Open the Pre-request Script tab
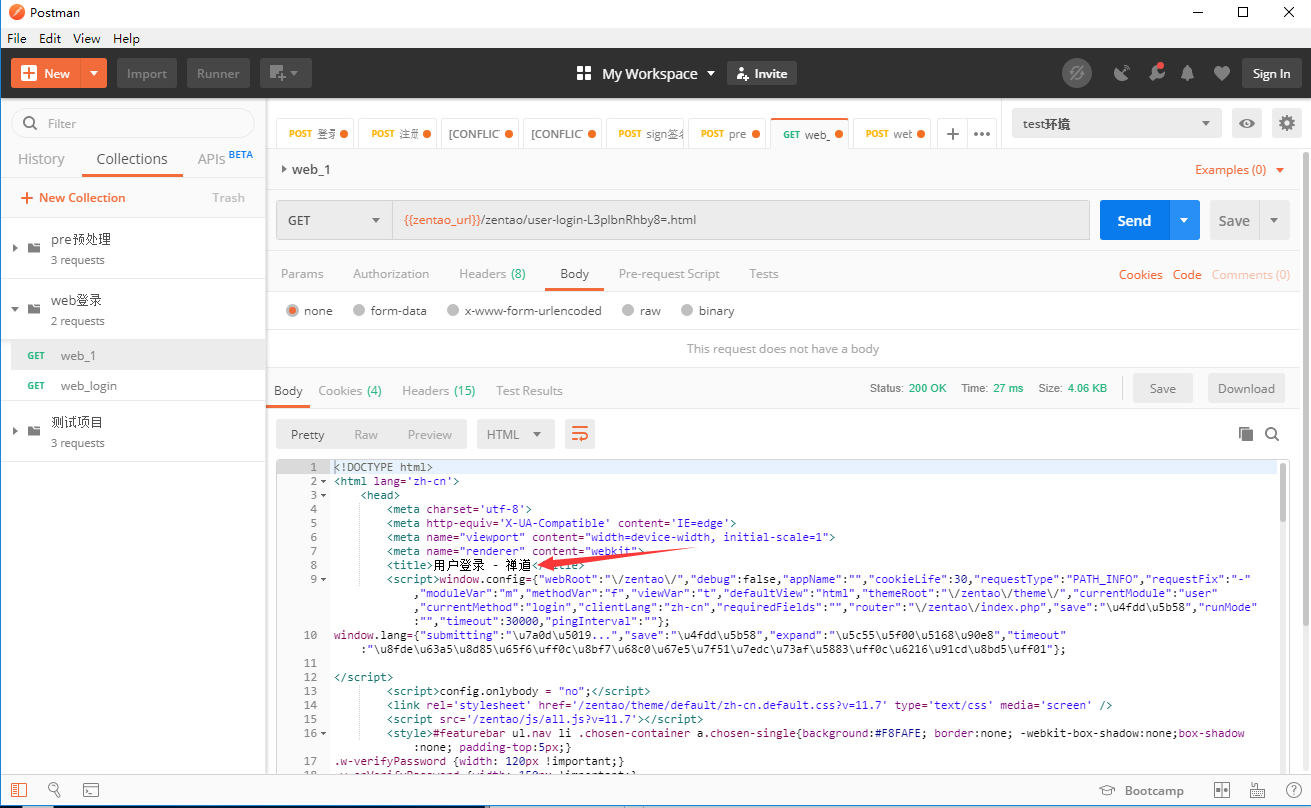Viewport: 1311px width, 808px height. pyautogui.click(x=669, y=273)
